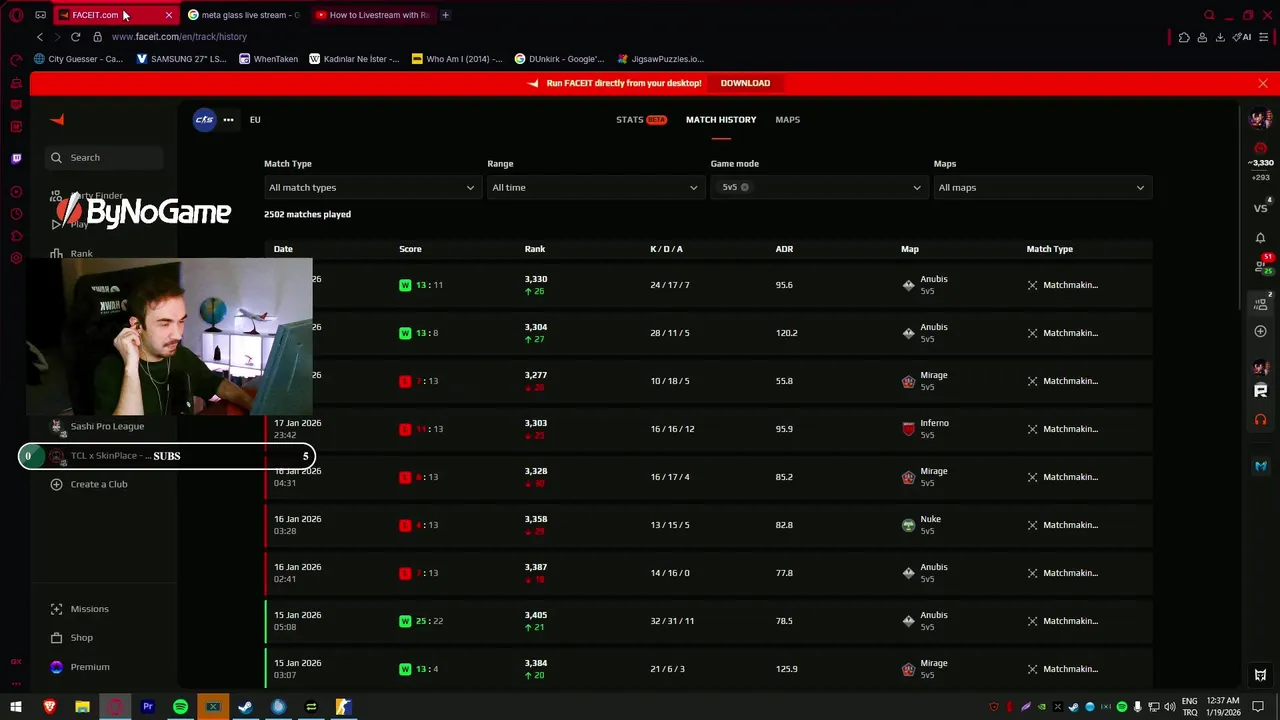Open a new browser tab

pyautogui.click(x=445, y=15)
